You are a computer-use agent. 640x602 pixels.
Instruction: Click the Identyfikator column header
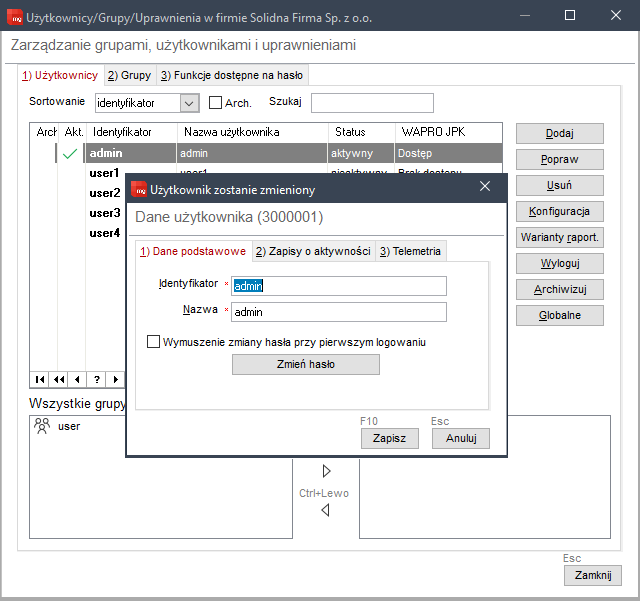click(x=132, y=132)
